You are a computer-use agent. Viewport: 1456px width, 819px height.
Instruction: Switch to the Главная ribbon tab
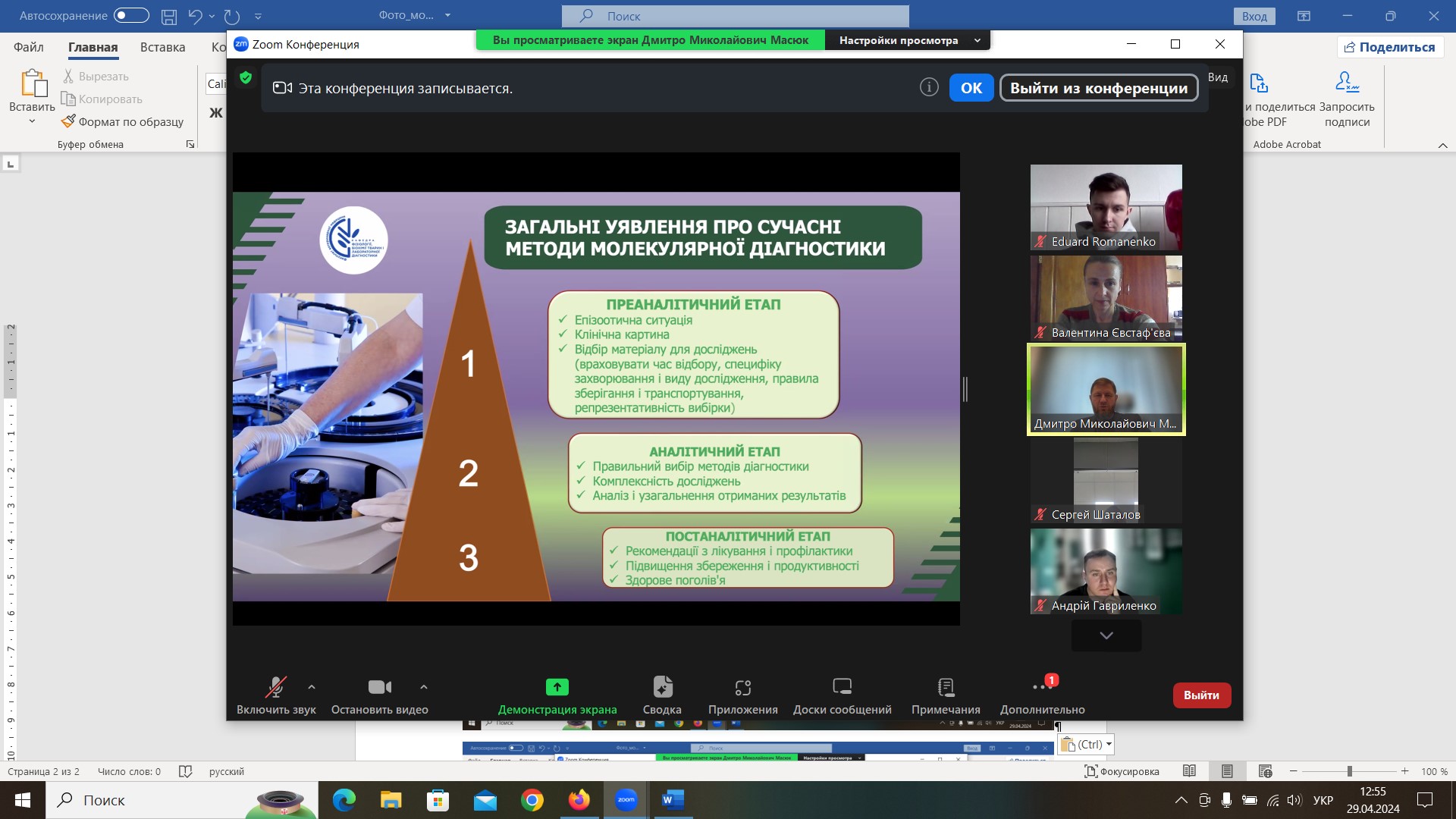pos(93,47)
